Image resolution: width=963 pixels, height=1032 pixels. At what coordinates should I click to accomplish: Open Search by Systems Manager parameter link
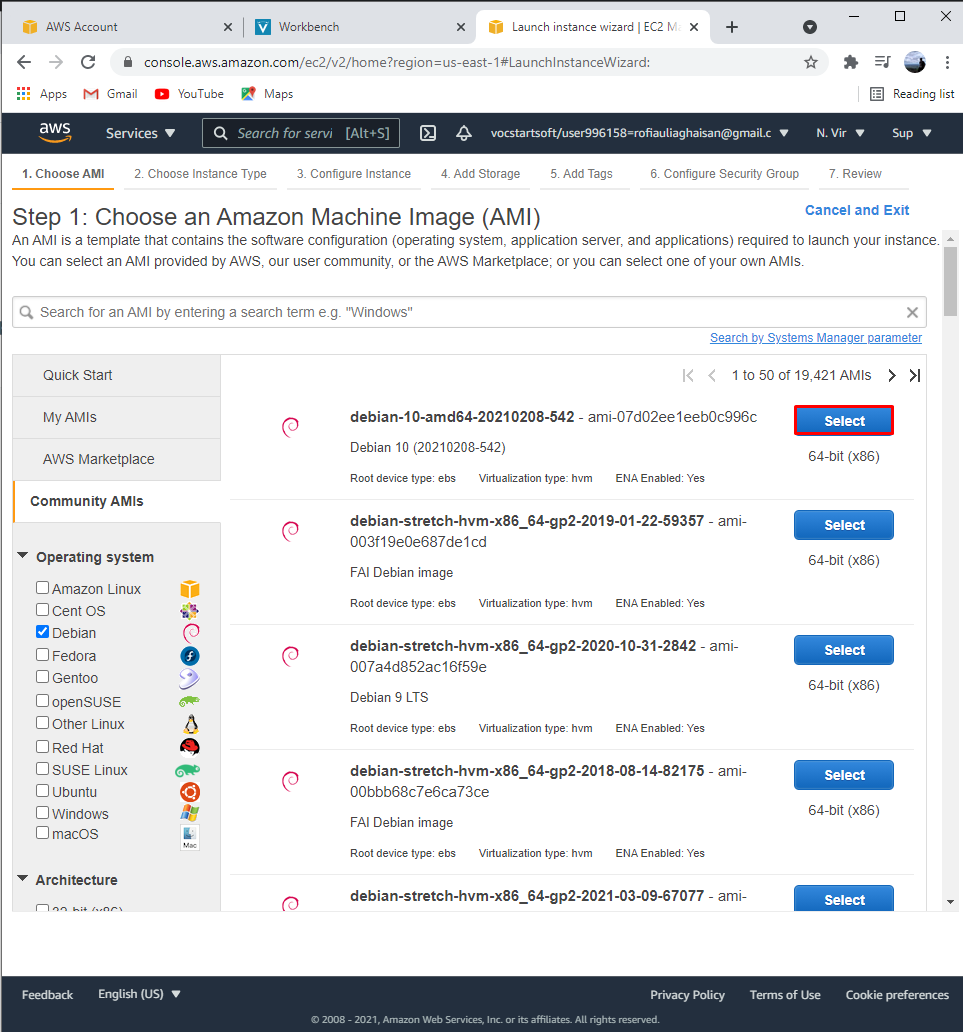pyautogui.click(x=816, y=338)
